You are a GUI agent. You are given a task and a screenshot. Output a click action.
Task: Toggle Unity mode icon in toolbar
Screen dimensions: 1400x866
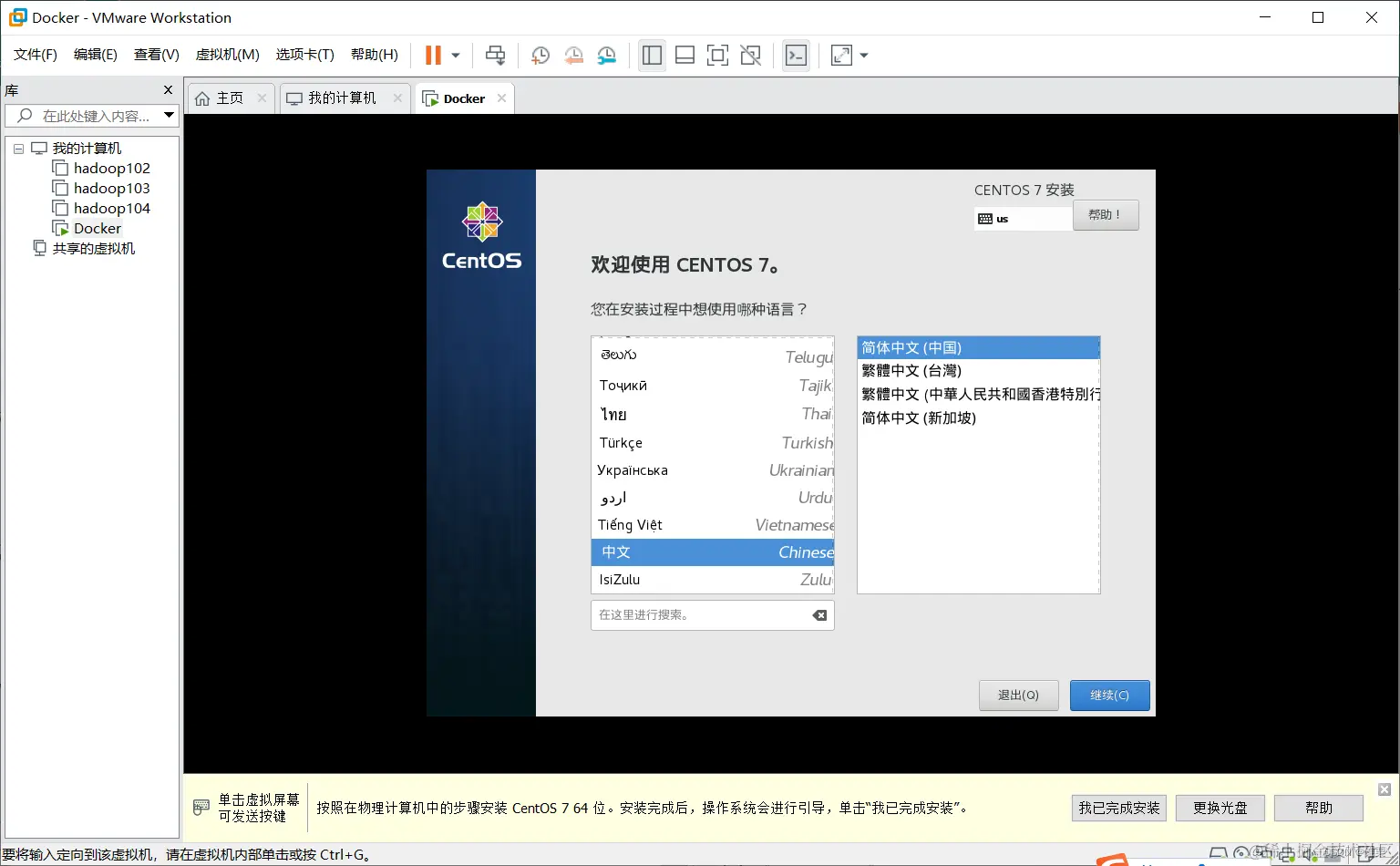[750, 56]
